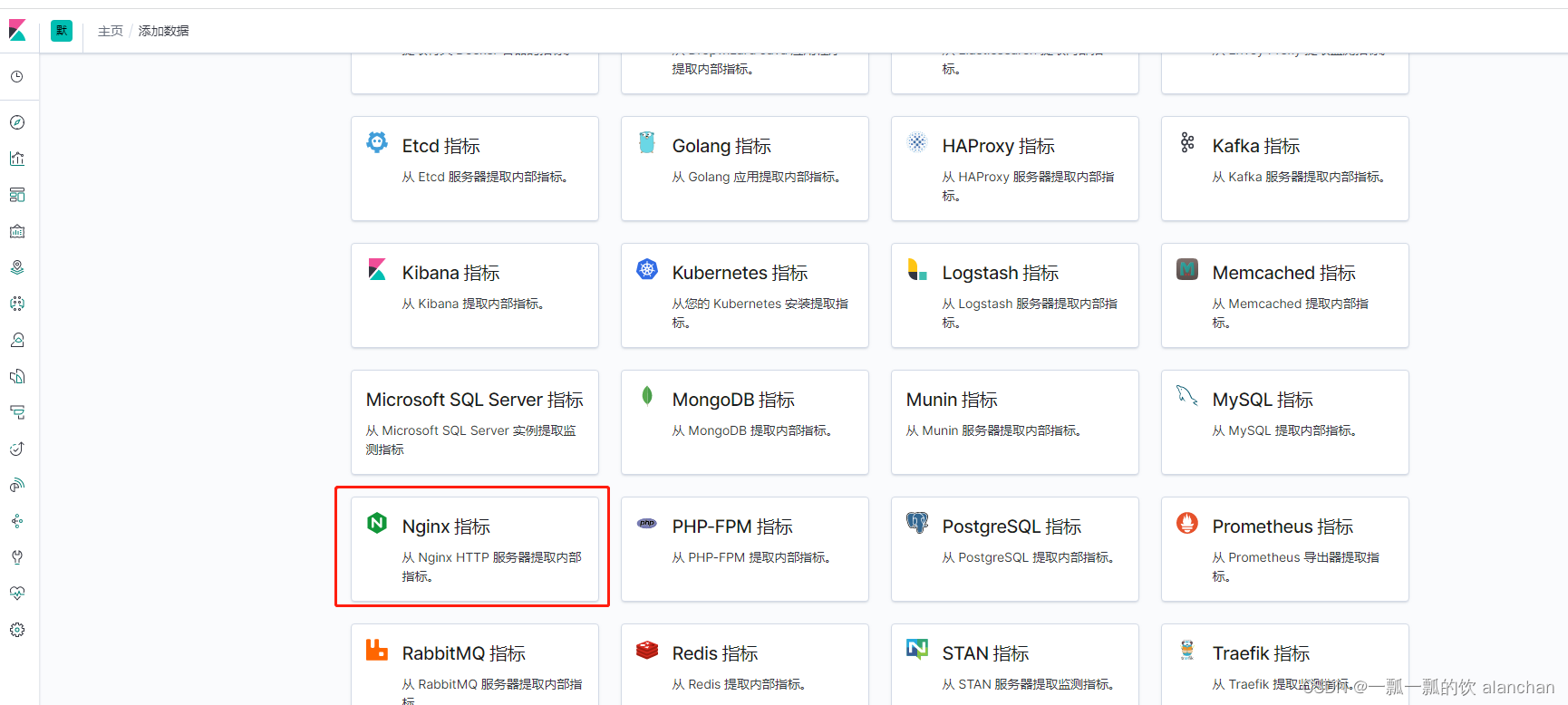Screen dimensions: 1568x705
Task: Open Discover via the compass icon
Action: [17, 122]
